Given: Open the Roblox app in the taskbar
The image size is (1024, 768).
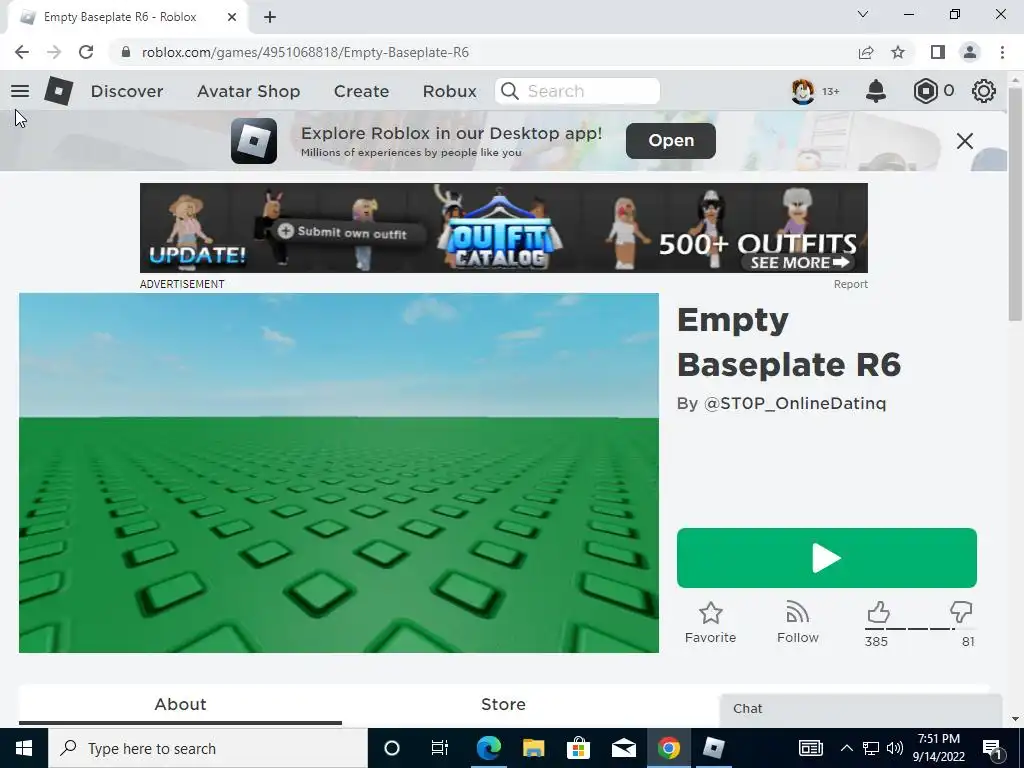Looking at the screenshot, I should tap(713, 748).
